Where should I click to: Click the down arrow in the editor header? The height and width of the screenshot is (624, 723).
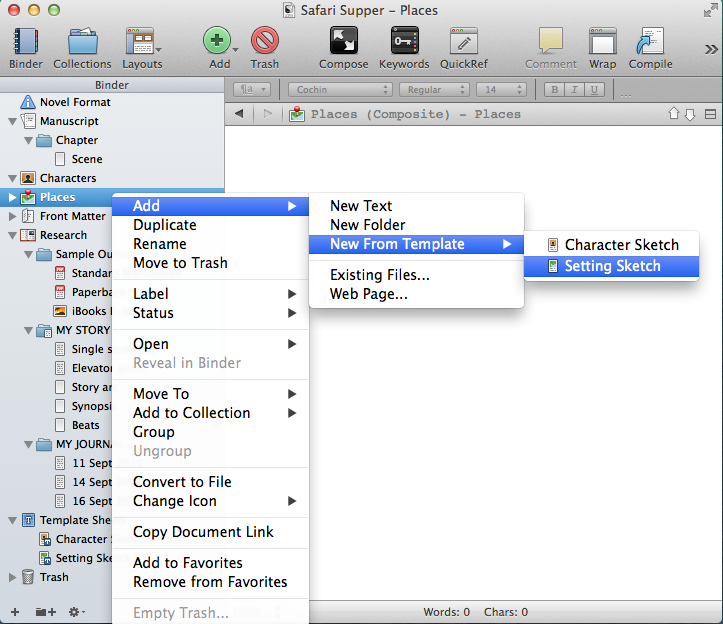coord(690,114)
